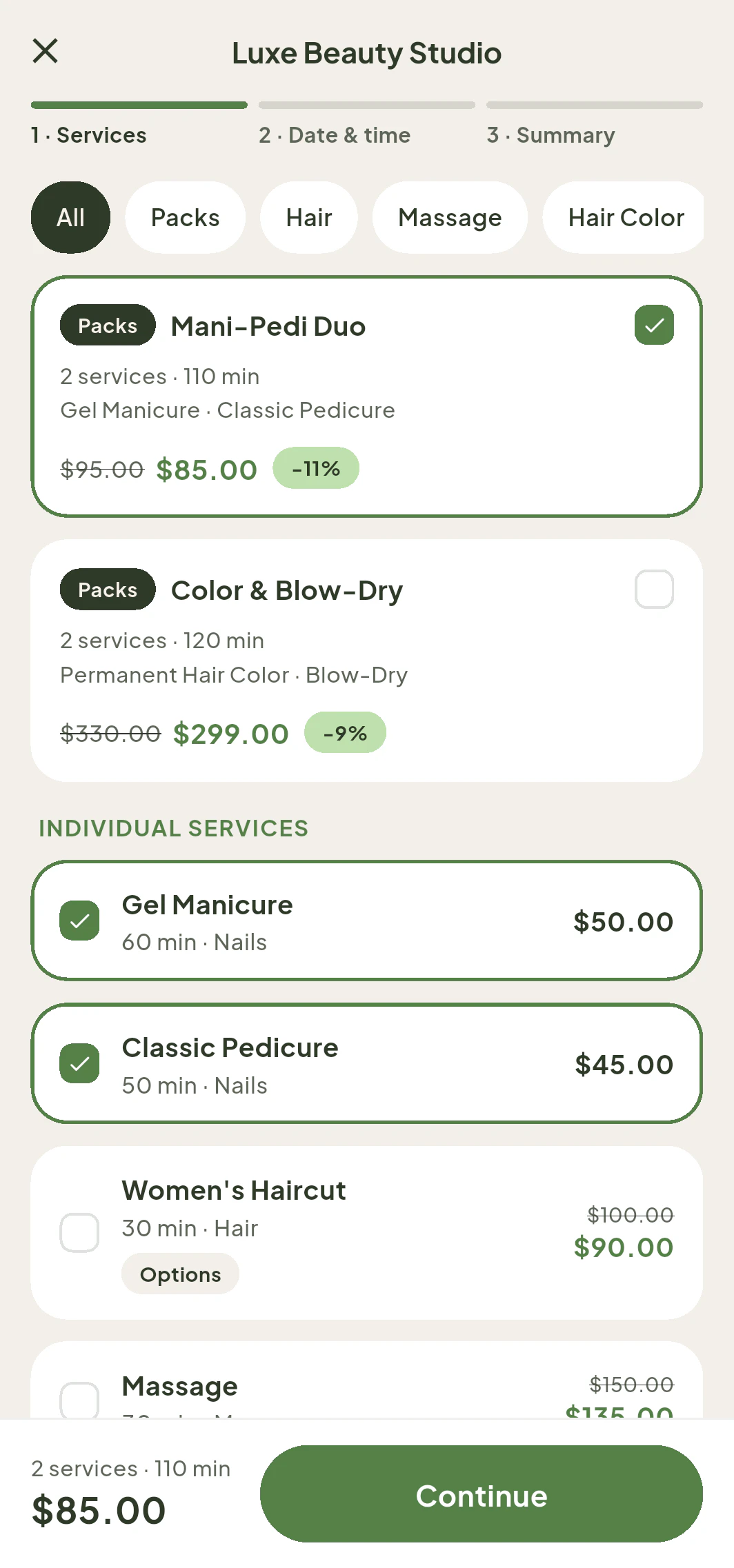This screenshot has height=1568, width=734.
Task: Filter services by Packs
Action: 185,217
